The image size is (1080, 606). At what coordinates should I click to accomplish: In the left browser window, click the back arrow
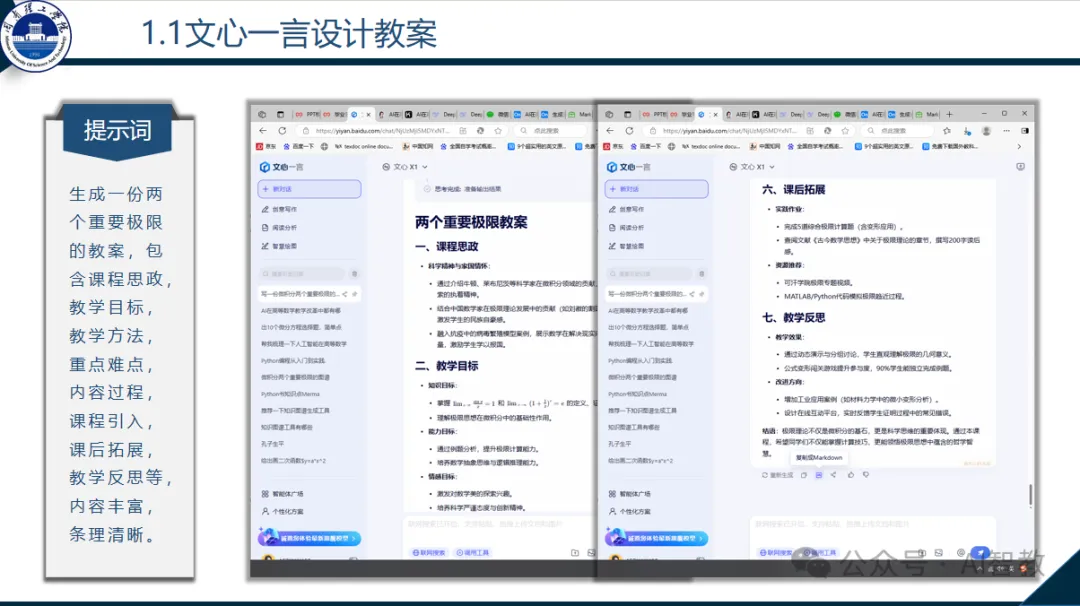pyautogui.click(x=263, y=130)
